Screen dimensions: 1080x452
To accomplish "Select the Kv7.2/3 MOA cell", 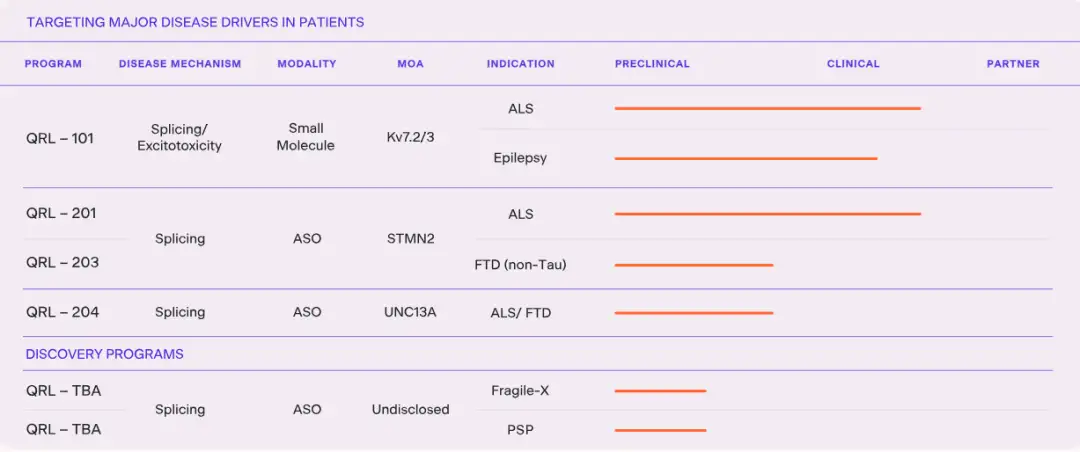I will pyautogui.click(x=411, y=136).
